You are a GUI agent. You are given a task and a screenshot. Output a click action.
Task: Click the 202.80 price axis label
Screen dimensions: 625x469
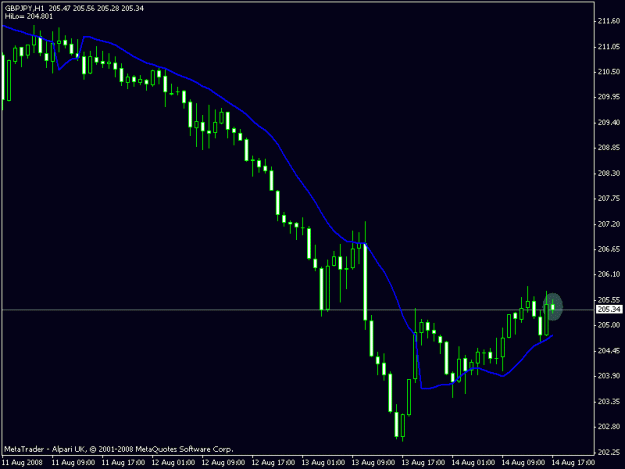click(609, 426)
